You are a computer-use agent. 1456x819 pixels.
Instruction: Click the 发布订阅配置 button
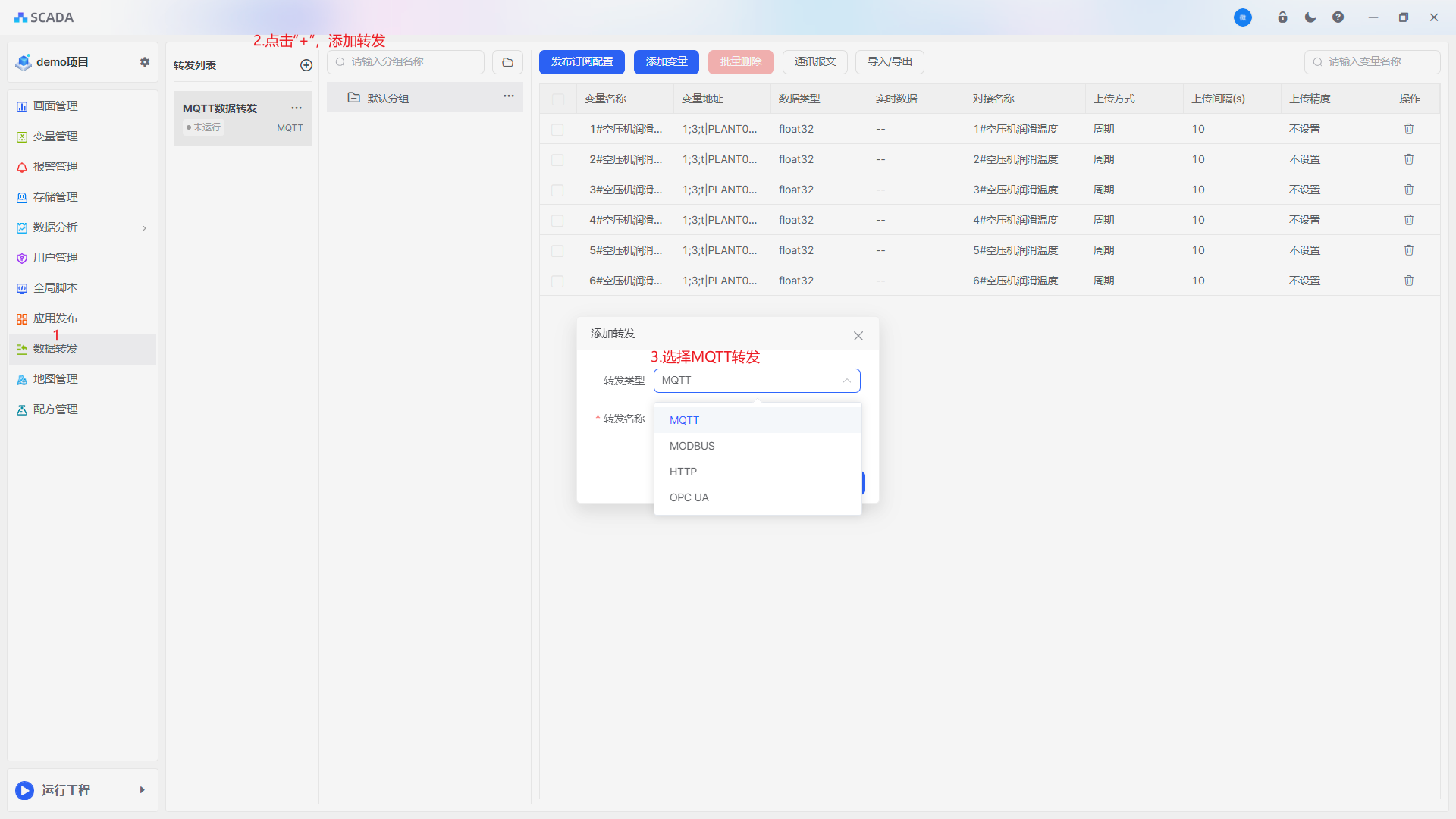tap(582, 62)
